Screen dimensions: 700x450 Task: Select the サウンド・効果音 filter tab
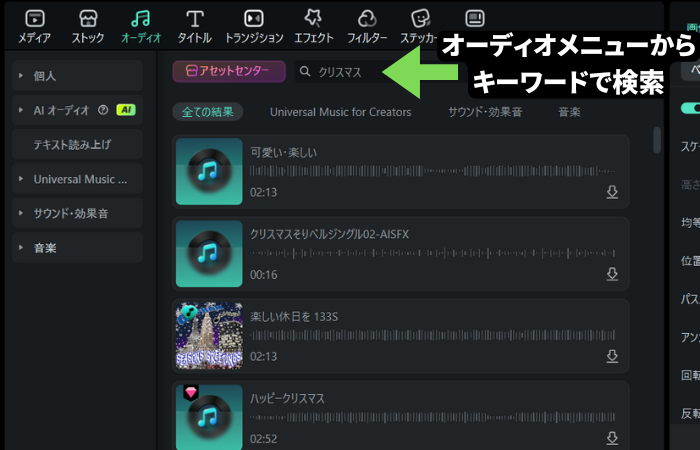click(x=485, y=112)
